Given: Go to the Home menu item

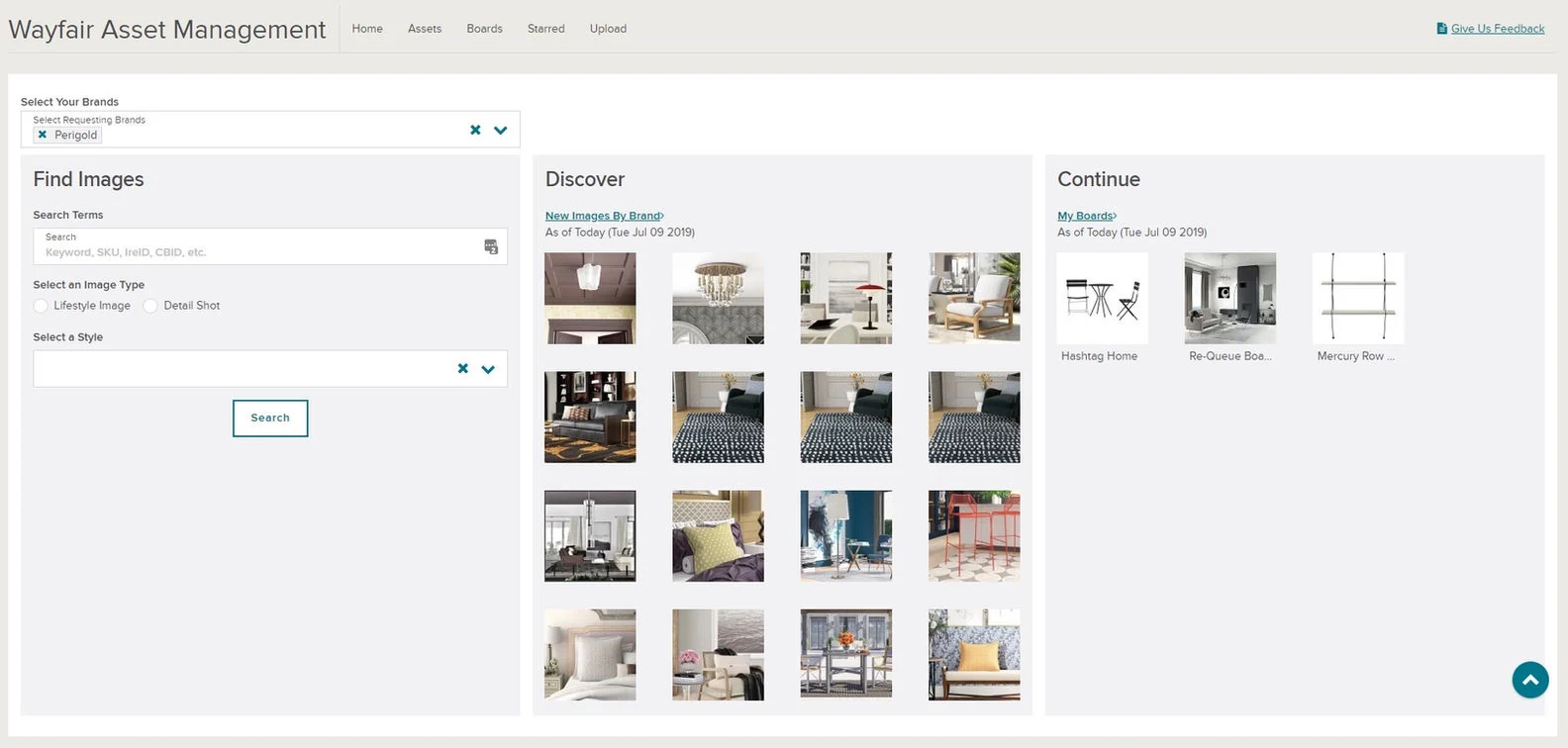Looking at the screenshot, I should pos(367,29).
